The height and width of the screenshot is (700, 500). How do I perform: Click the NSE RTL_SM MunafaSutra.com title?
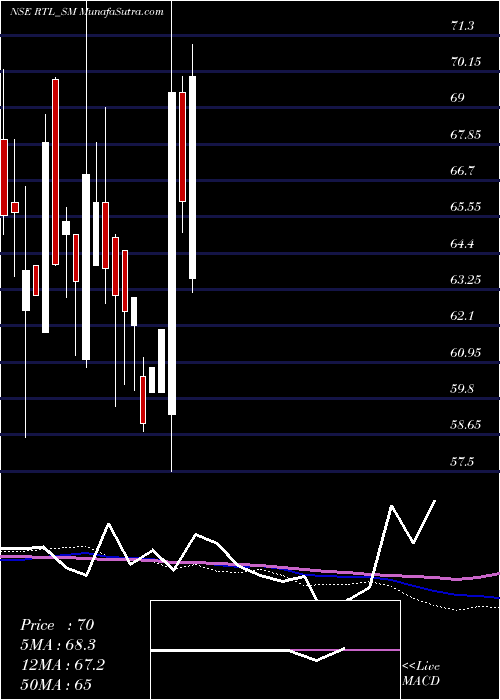(86, 12)
